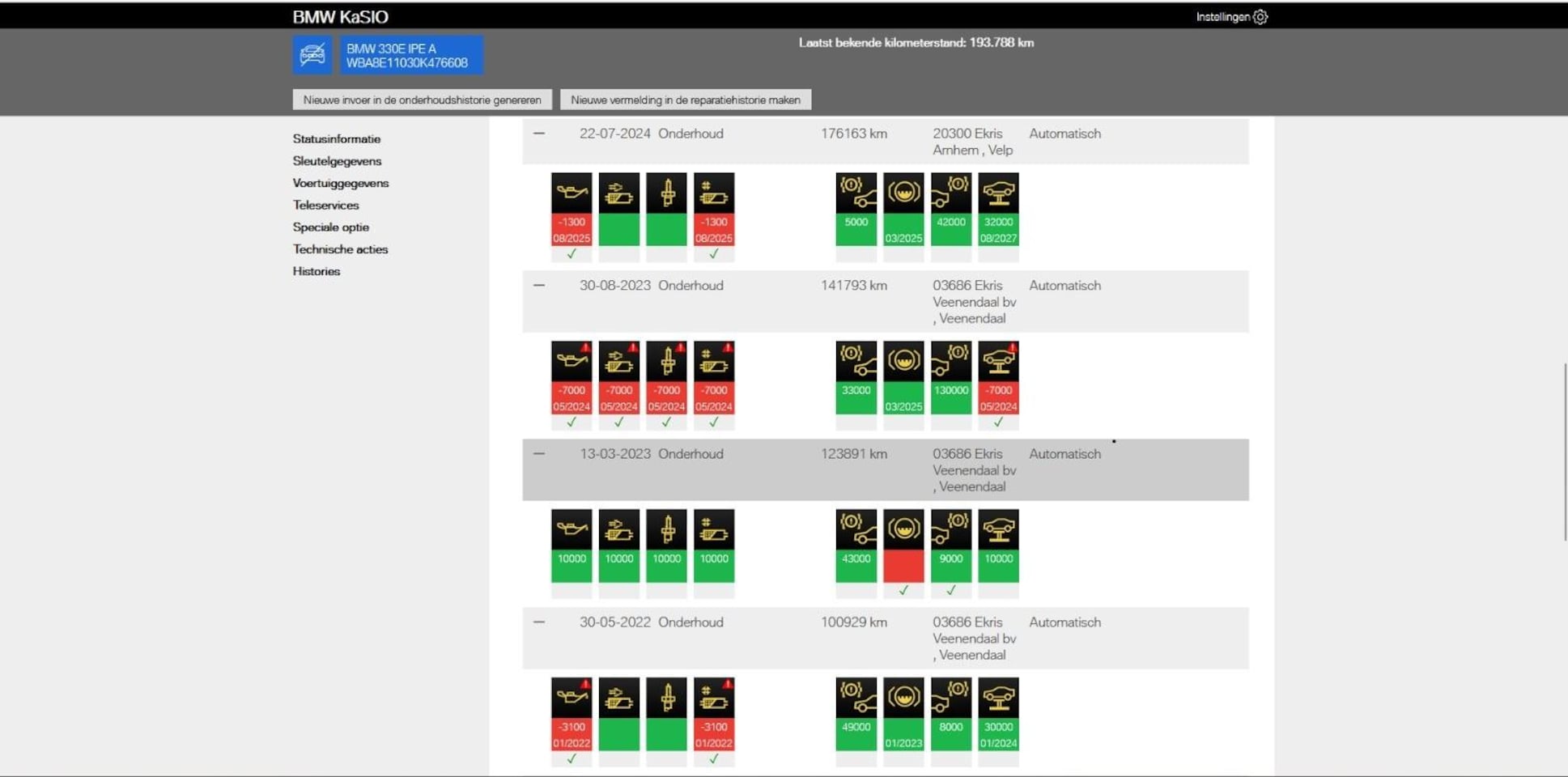Click the green spark plug status in 30-05-2022 entry

(667, 735)
